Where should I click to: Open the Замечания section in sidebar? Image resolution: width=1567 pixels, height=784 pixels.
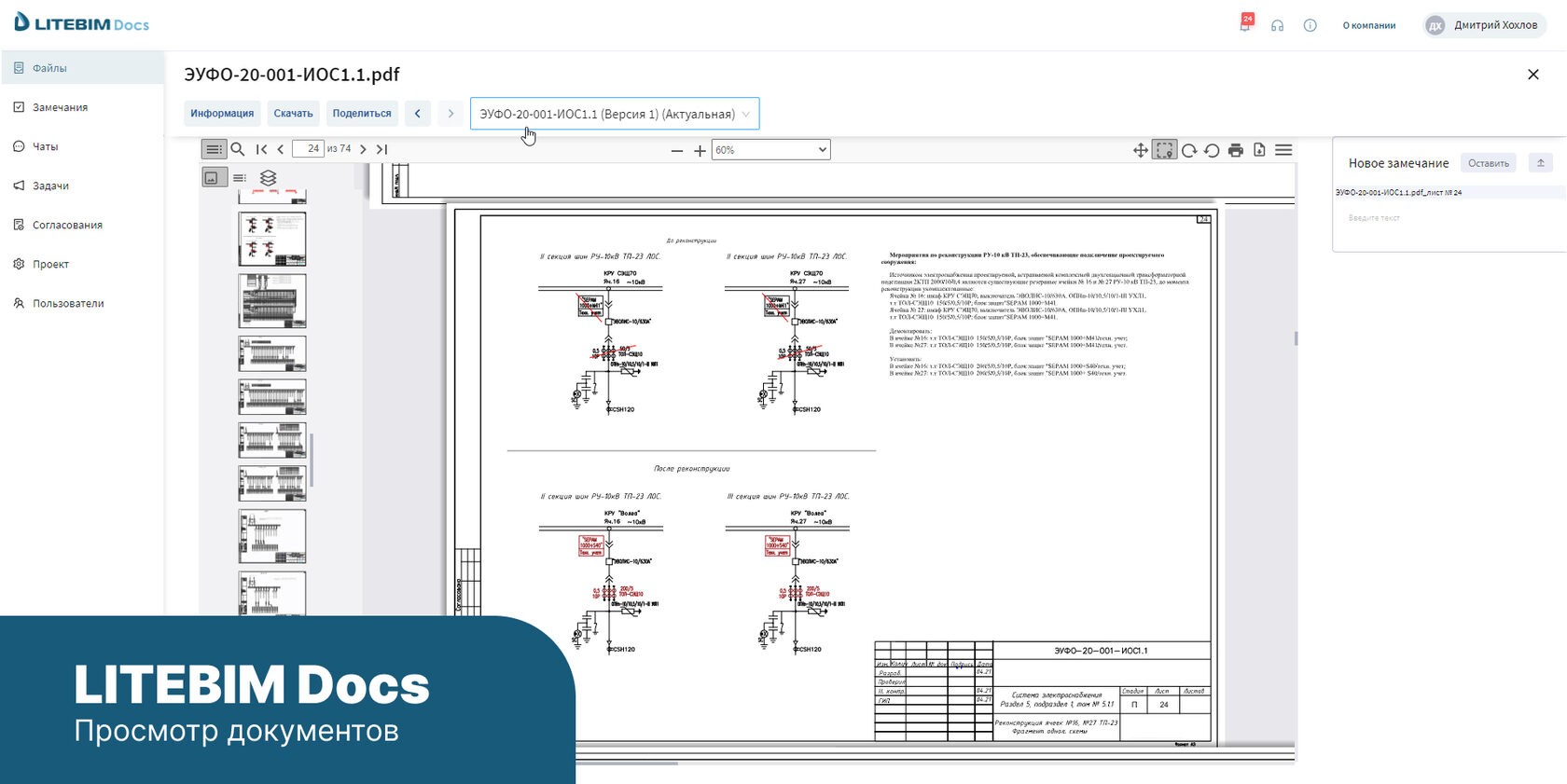pos(82,107)
